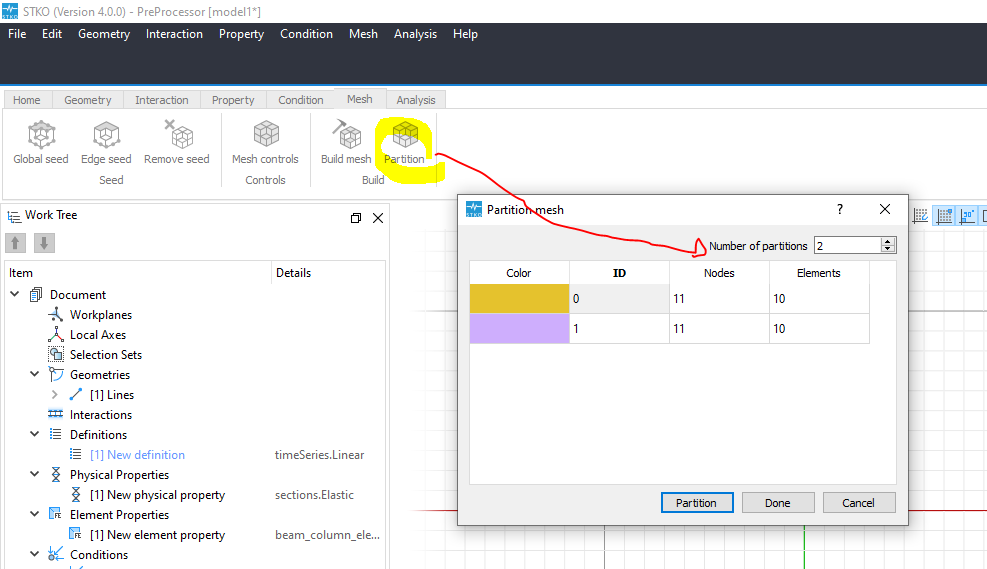Open the Edit menu

(x=52, y=34)
